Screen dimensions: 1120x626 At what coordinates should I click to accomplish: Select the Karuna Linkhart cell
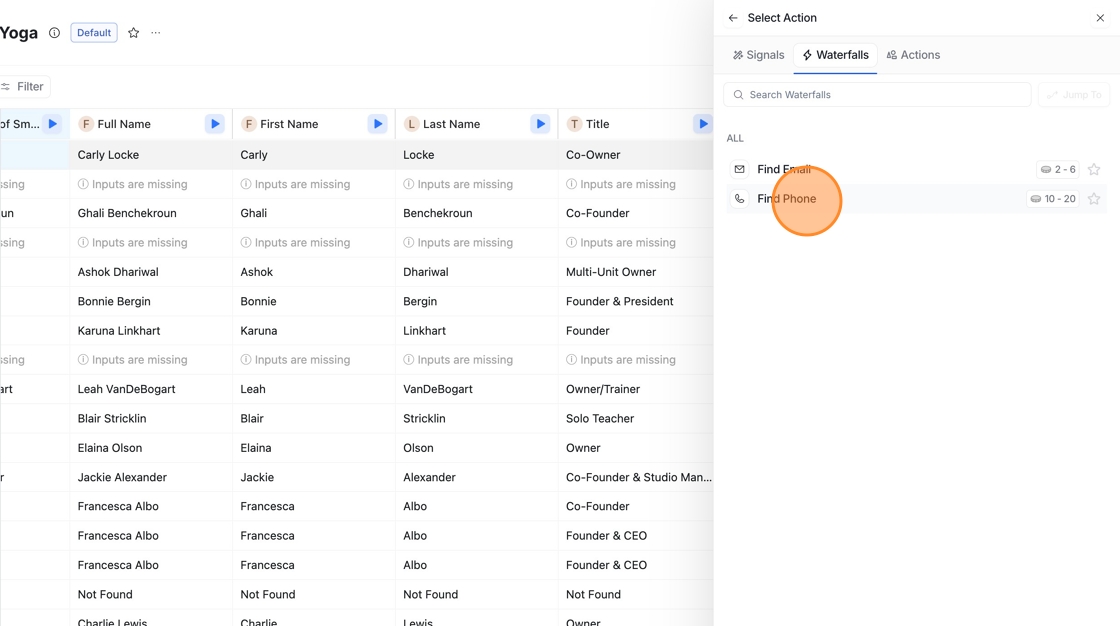point(151,330)
